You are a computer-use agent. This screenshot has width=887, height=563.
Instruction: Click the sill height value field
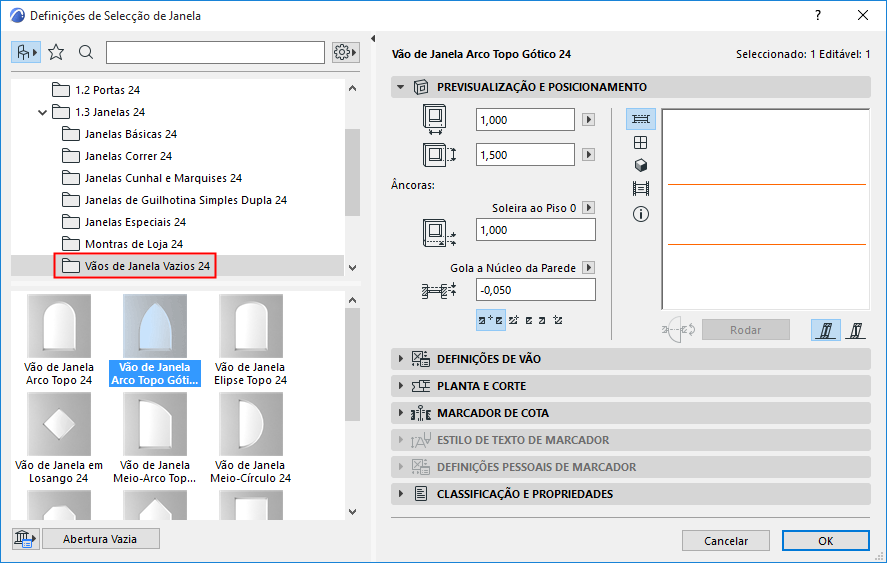(x=535, y=230)
